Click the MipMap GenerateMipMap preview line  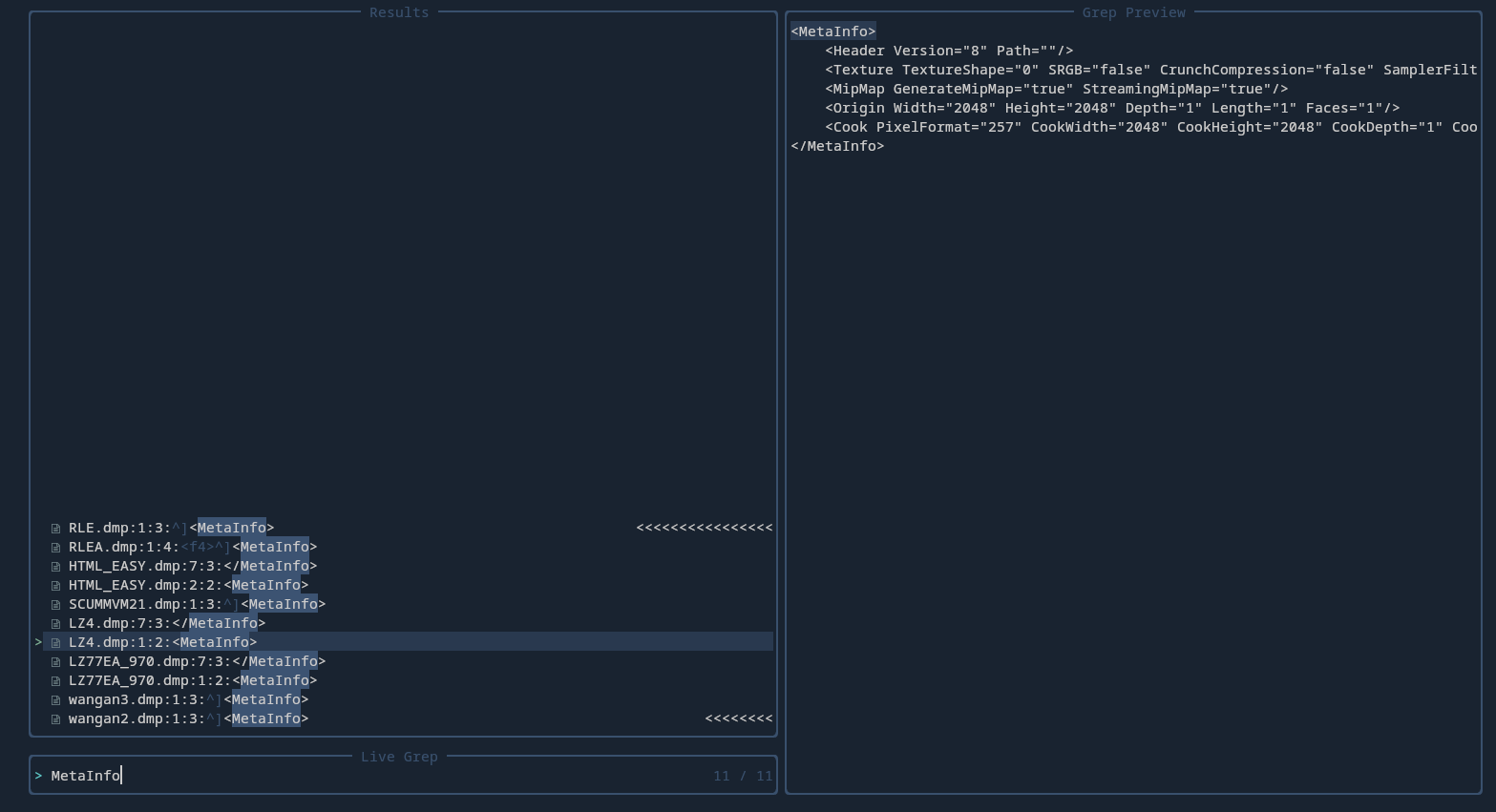(x=1057, y=89)
